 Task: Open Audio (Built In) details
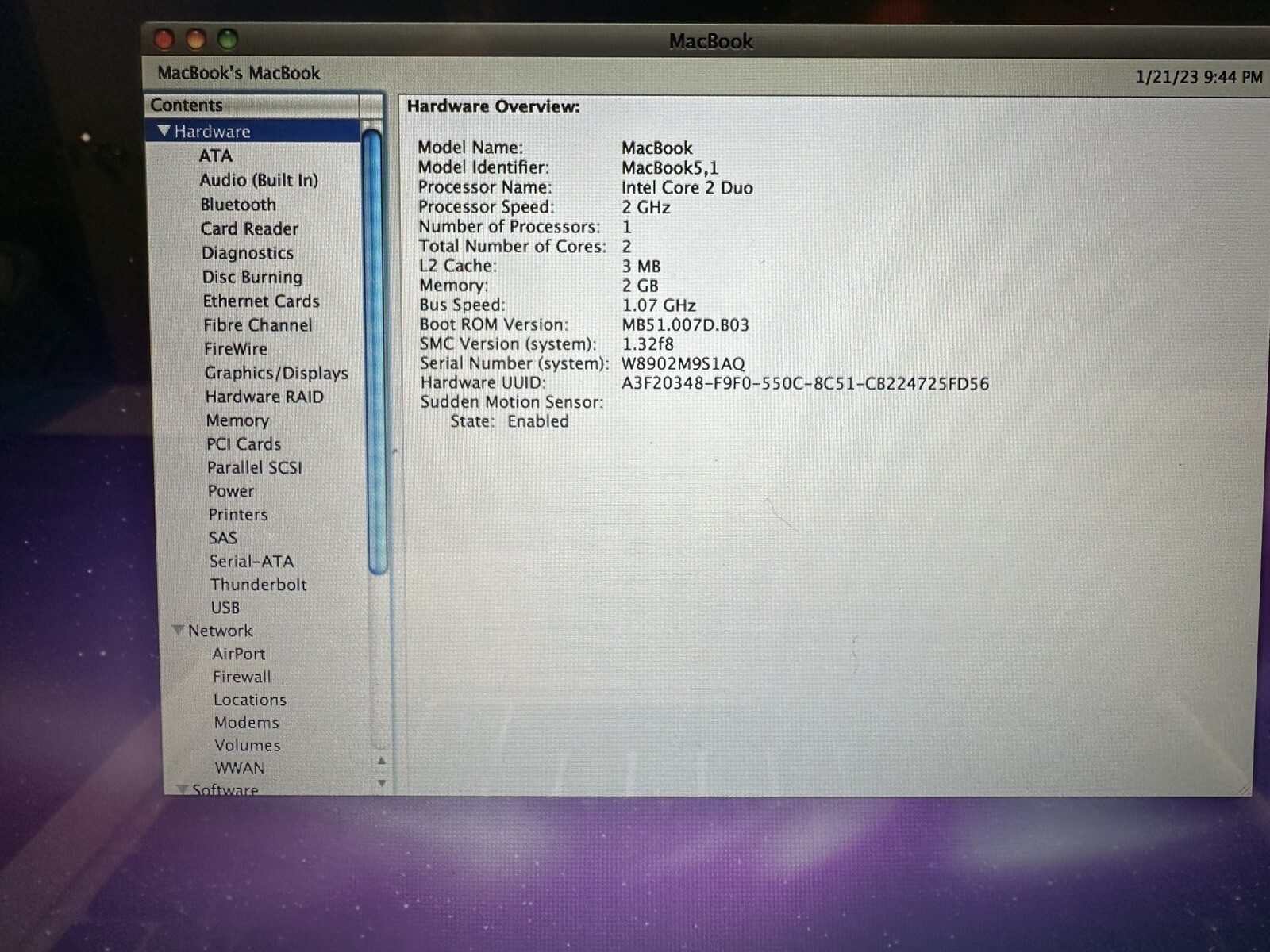259,180
